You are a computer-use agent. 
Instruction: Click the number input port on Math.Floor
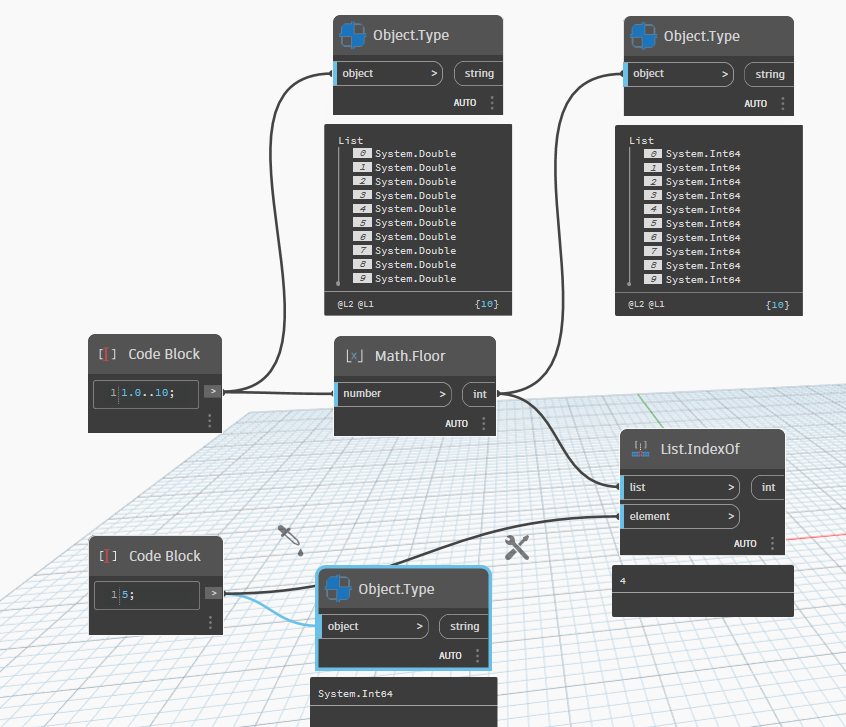(393, 394)
